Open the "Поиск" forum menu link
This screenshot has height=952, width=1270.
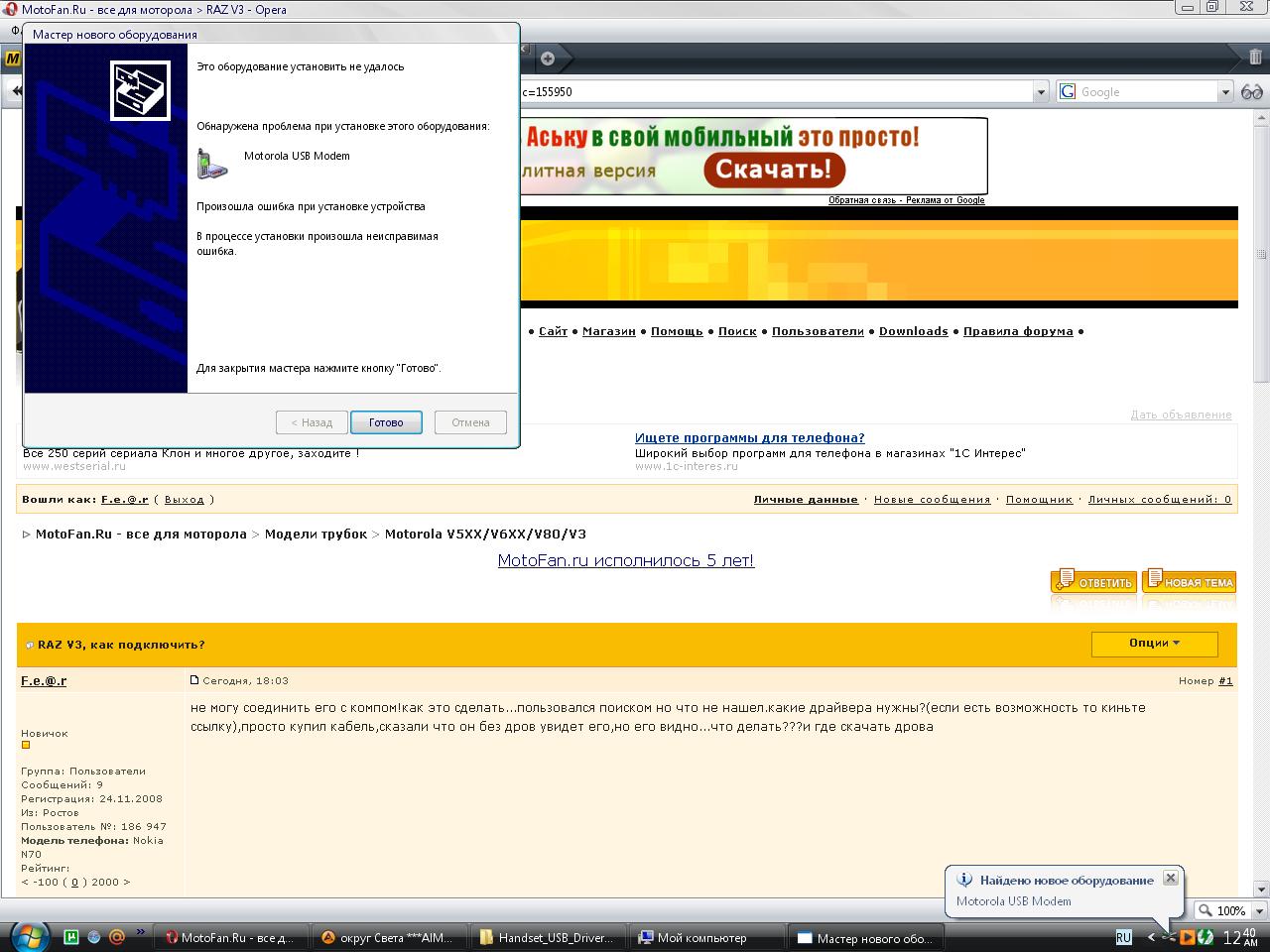click(x=737, y=331)
